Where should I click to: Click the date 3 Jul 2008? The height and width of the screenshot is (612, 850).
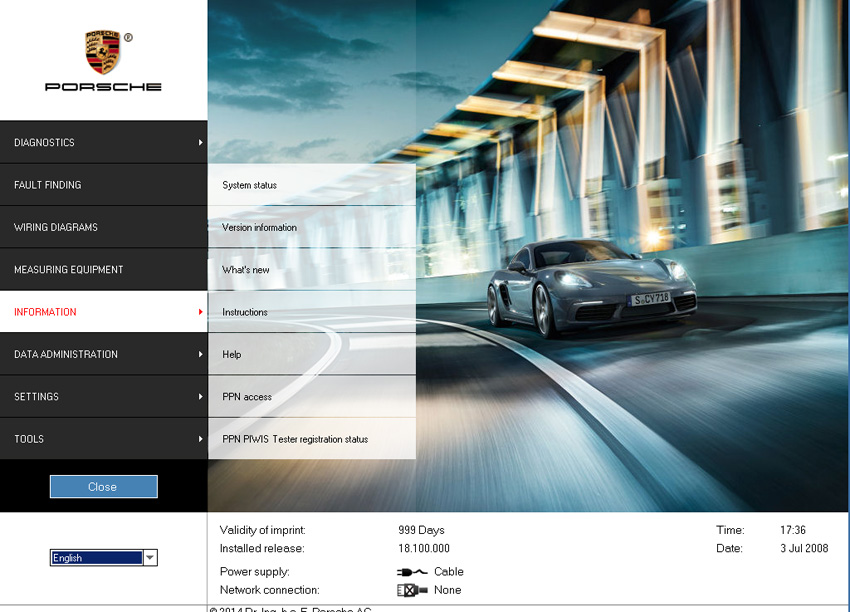(804, 549)
